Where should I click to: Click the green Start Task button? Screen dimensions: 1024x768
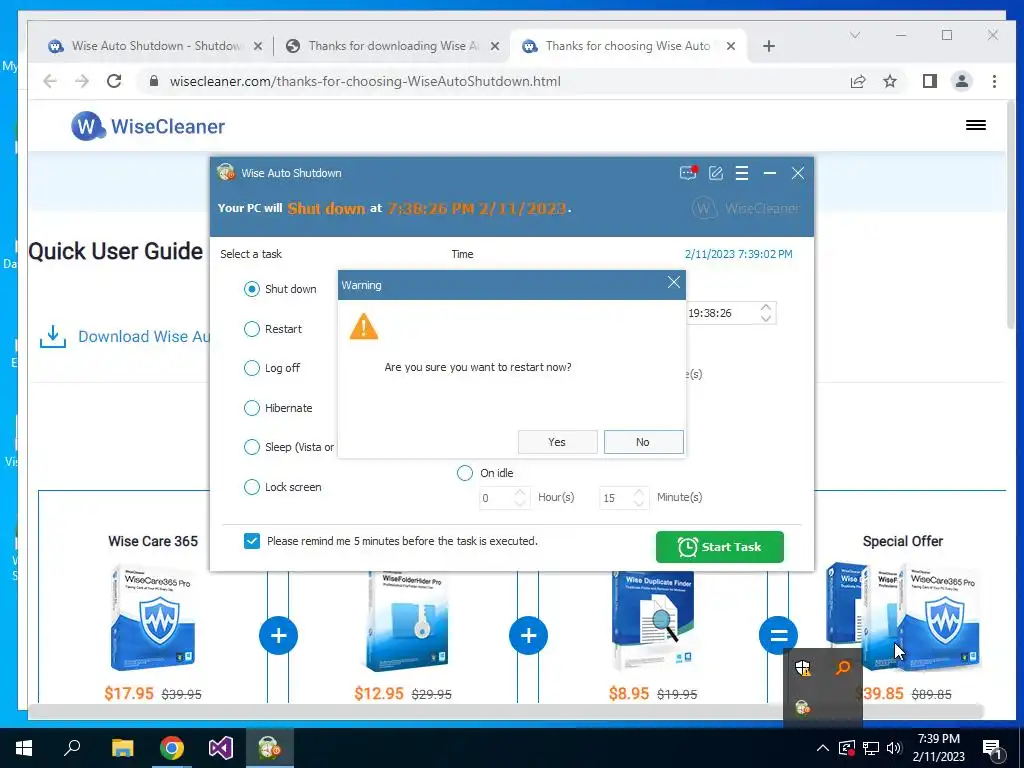720,547
